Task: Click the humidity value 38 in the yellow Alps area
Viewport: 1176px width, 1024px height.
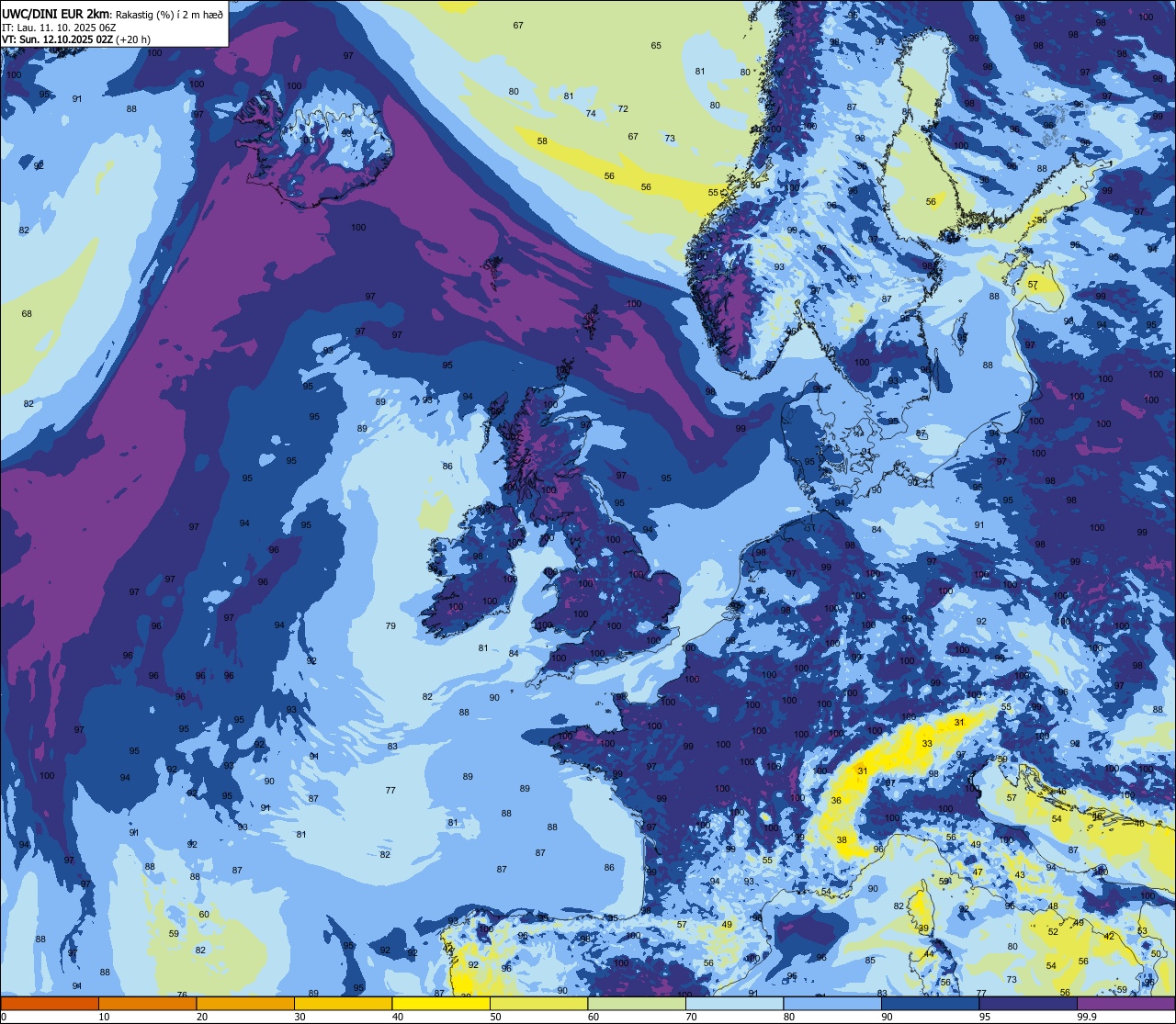Action: point(842,840)
